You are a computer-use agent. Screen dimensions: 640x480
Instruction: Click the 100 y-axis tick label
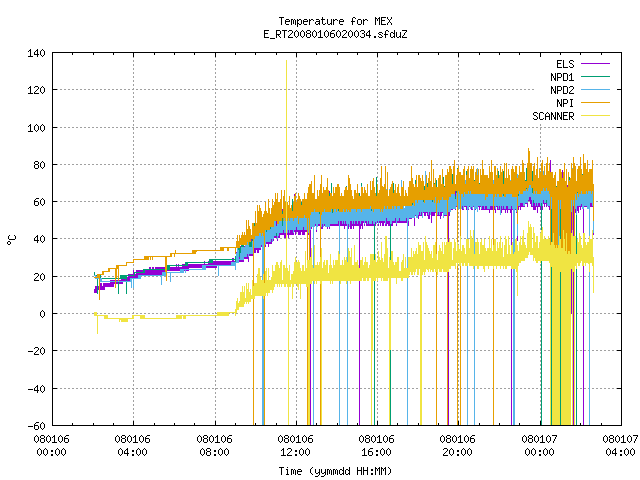36,128
